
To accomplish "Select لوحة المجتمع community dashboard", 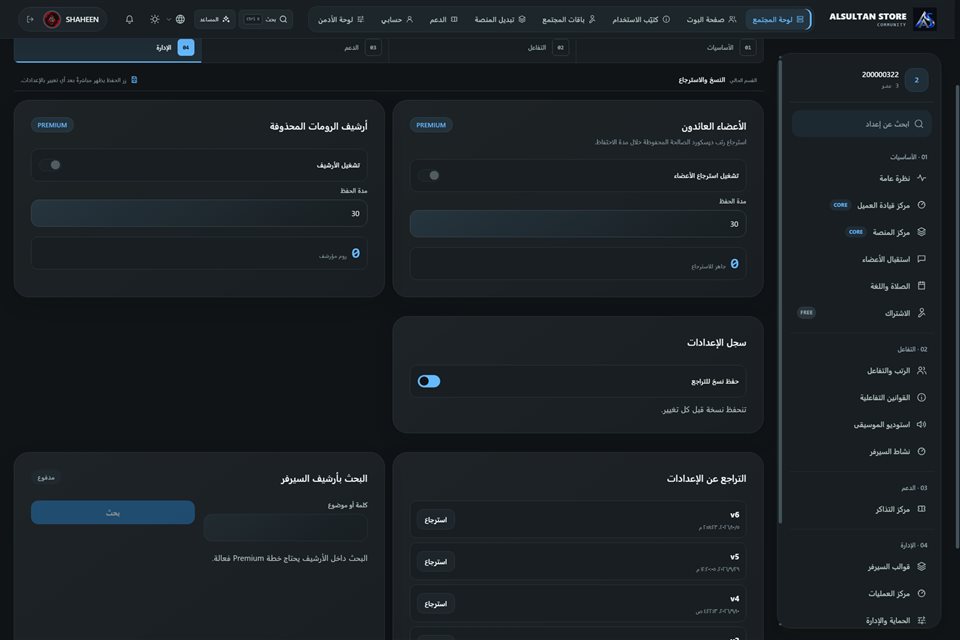I will (x=778, y=20).
